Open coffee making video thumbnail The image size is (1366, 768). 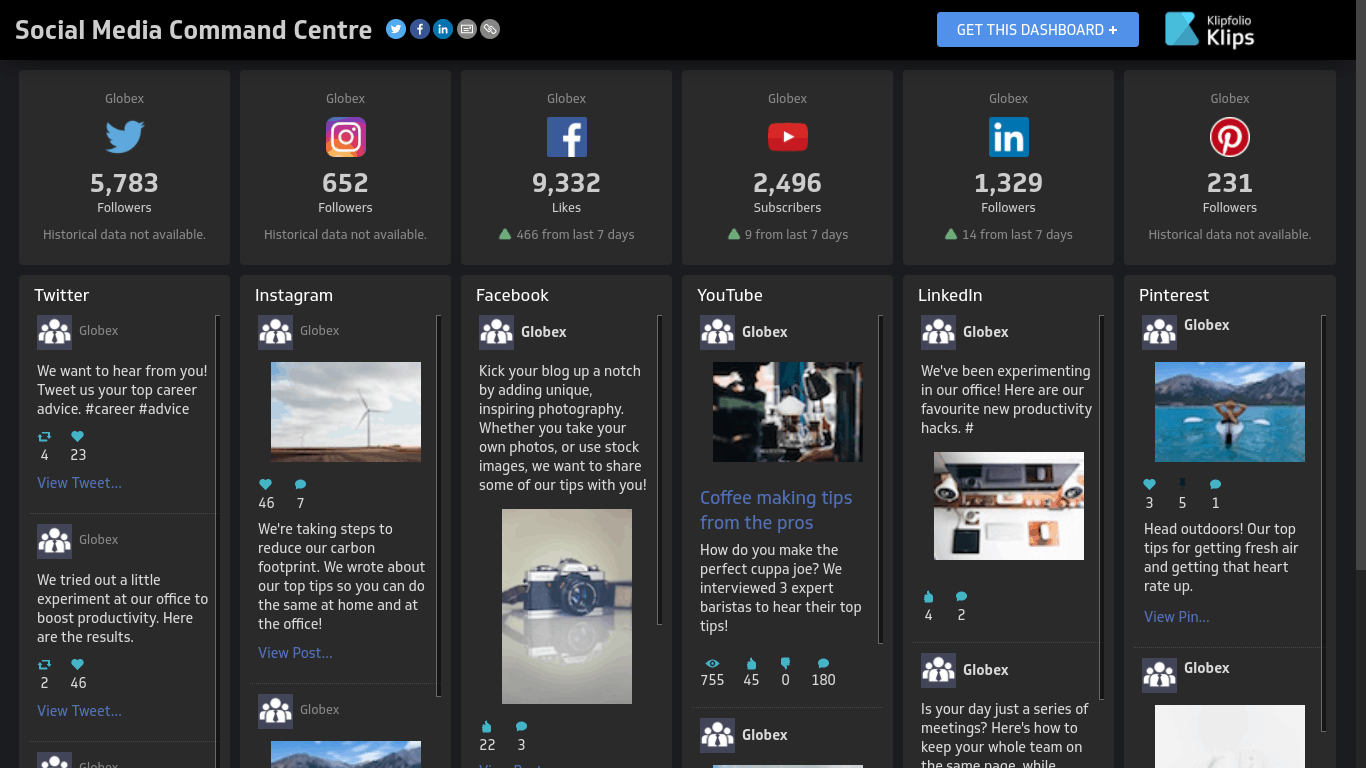[788, 412]
